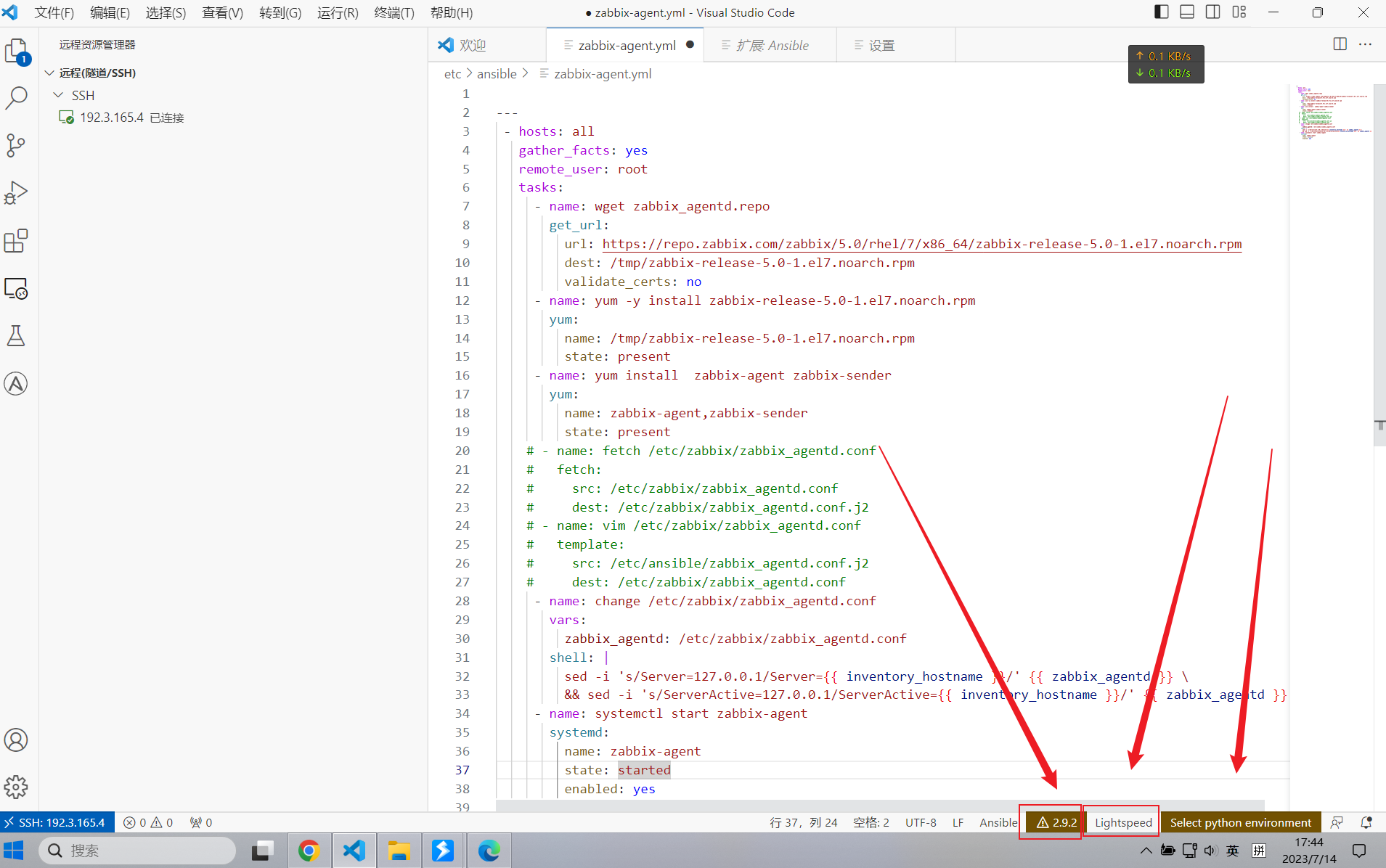The image size is (1386, 868).
Task: Open the Ansible view icon
Action: click(x=17, y=384)
